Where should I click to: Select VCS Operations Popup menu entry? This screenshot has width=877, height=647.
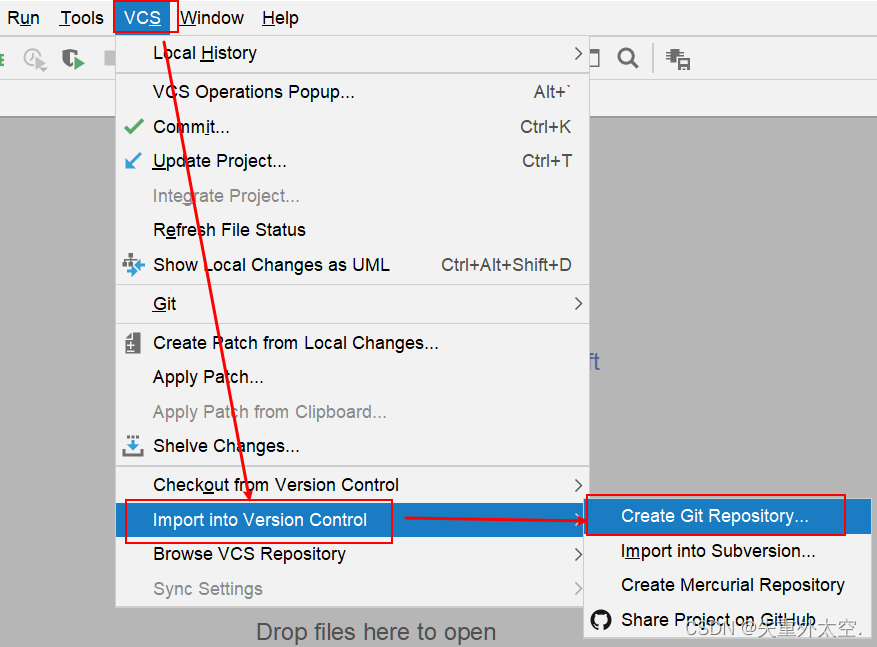pyautogui.click(x=352, y=92)
